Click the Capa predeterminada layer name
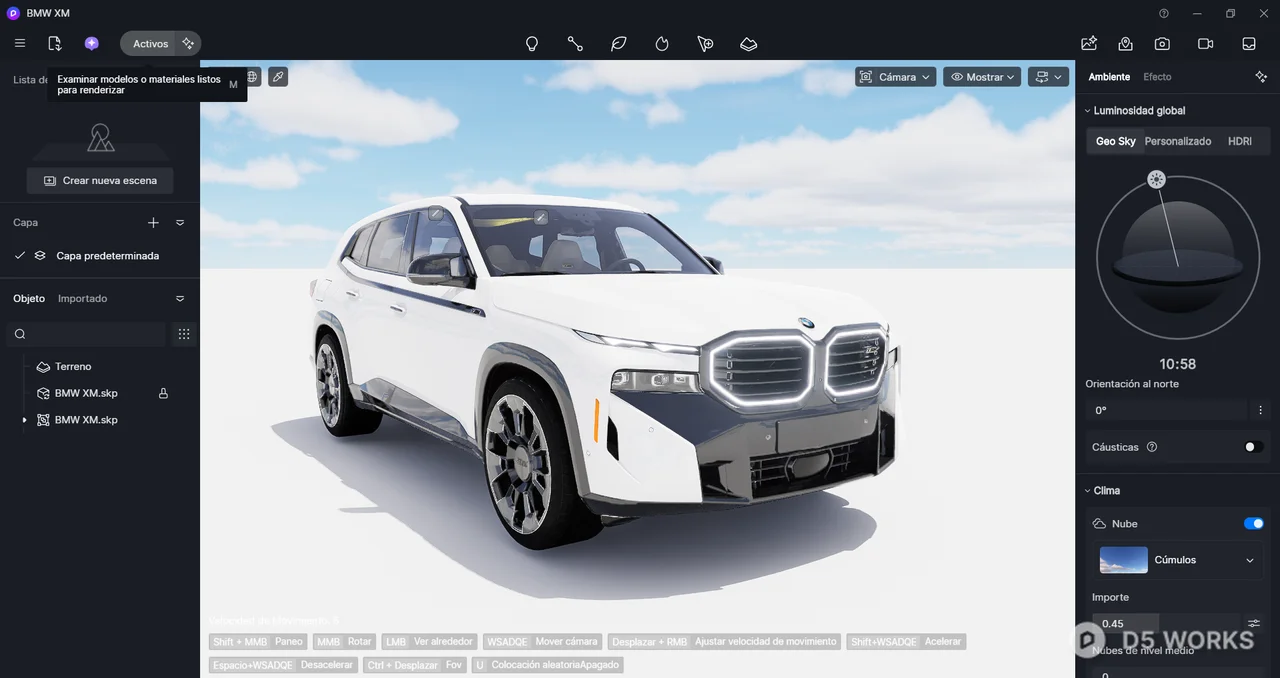Screen dimensions: 1280x678 (107, 256)
